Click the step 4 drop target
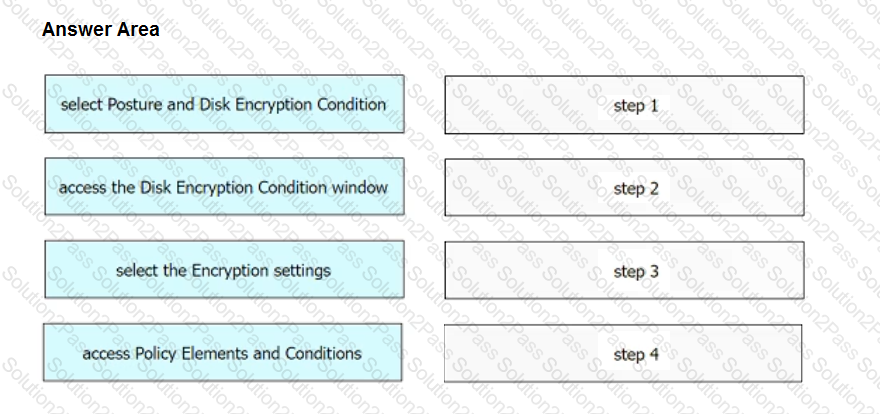The image size is (880, 414). click(623, 354)
